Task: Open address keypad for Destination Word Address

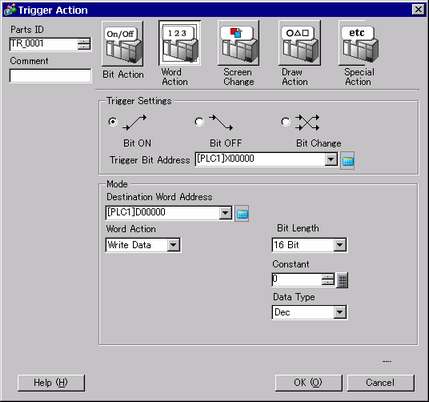Action: (242, 214)
